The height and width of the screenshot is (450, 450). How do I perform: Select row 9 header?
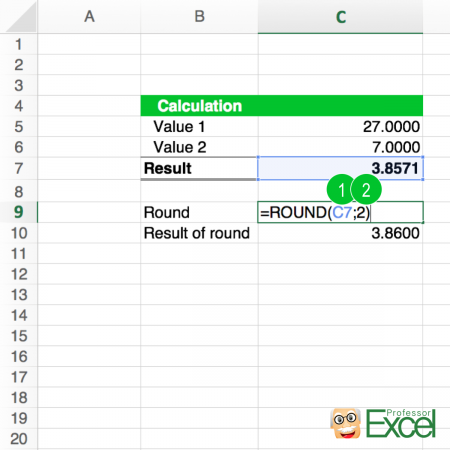[x=19, y=212]
